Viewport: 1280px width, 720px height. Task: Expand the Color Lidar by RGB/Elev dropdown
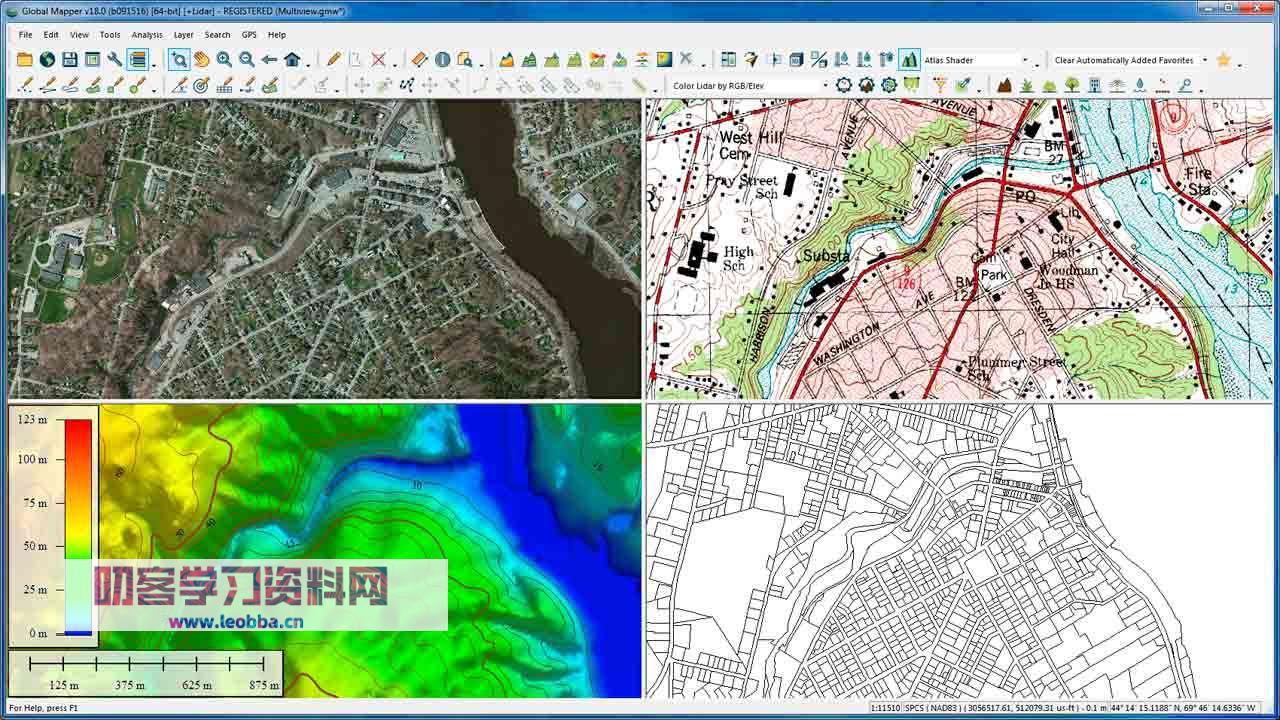click(824, 86)
